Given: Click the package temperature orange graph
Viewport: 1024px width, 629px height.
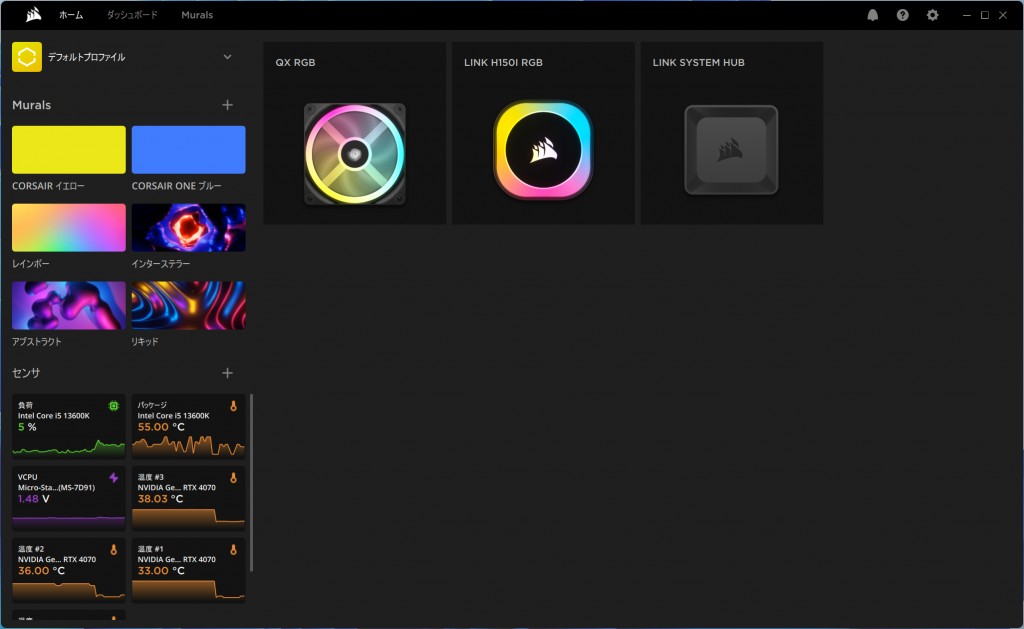Looking at the screenshot, I should point(189,446).
